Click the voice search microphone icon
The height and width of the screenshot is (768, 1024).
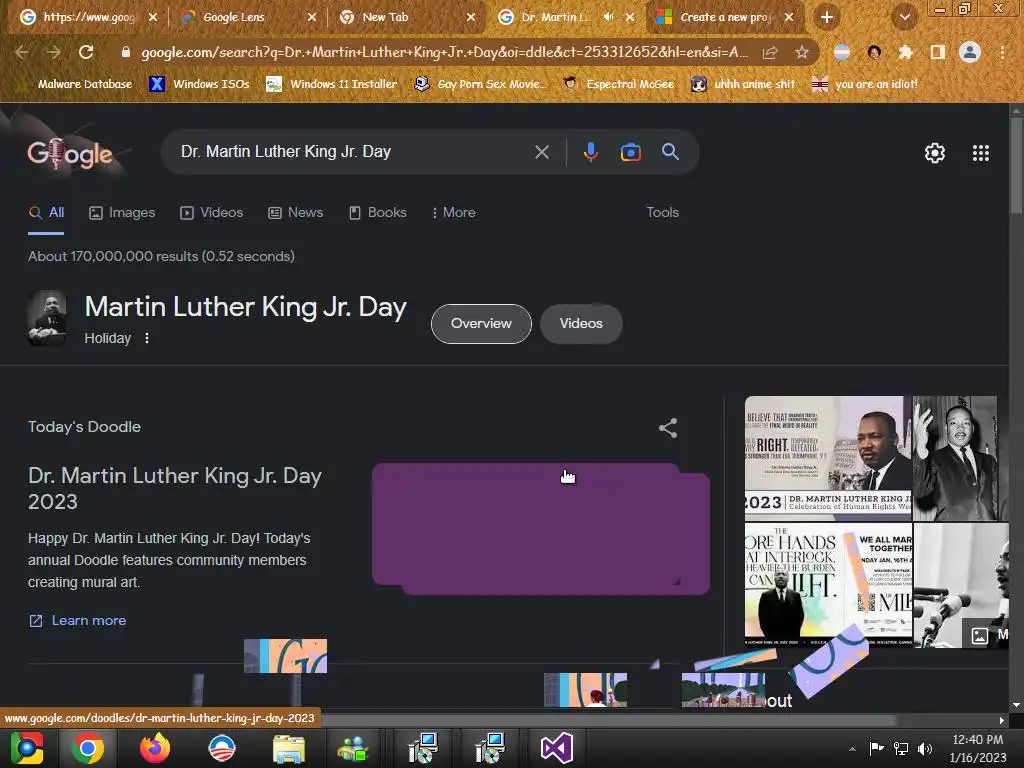click(x=590, y=152)
